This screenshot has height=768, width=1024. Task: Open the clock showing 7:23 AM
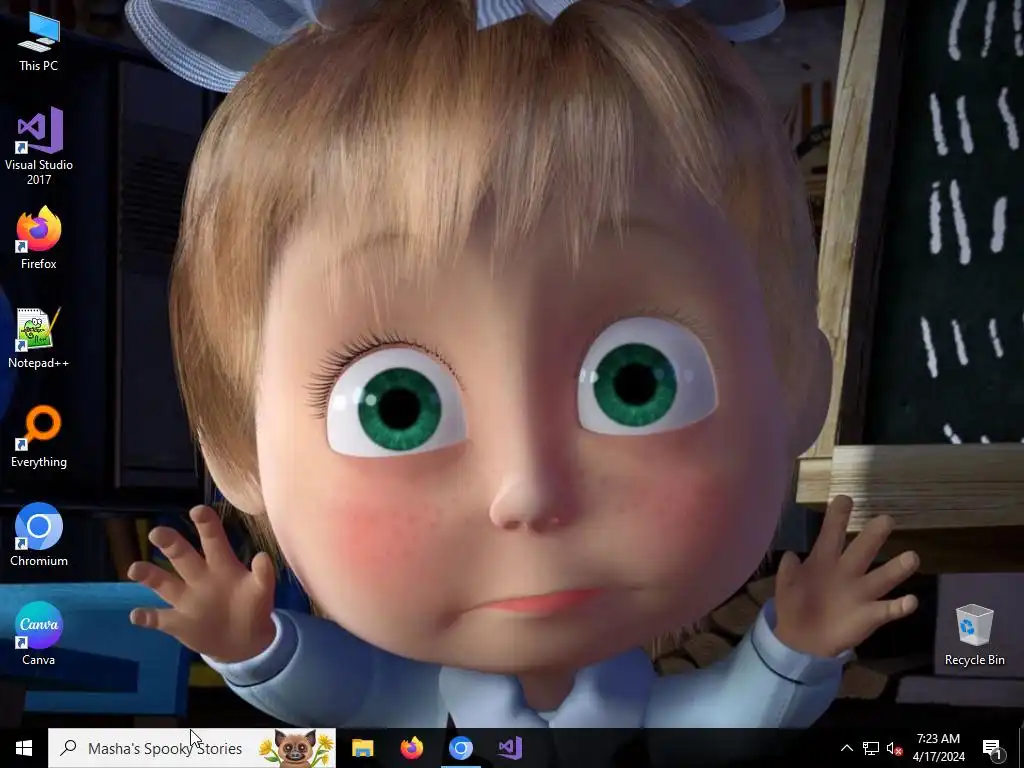coord(938,748)
